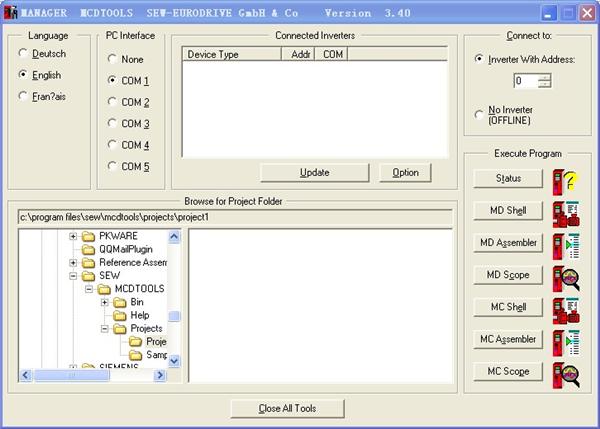
Task: Click the Update button
Action: pyautogui.click(x=315, y=173)
